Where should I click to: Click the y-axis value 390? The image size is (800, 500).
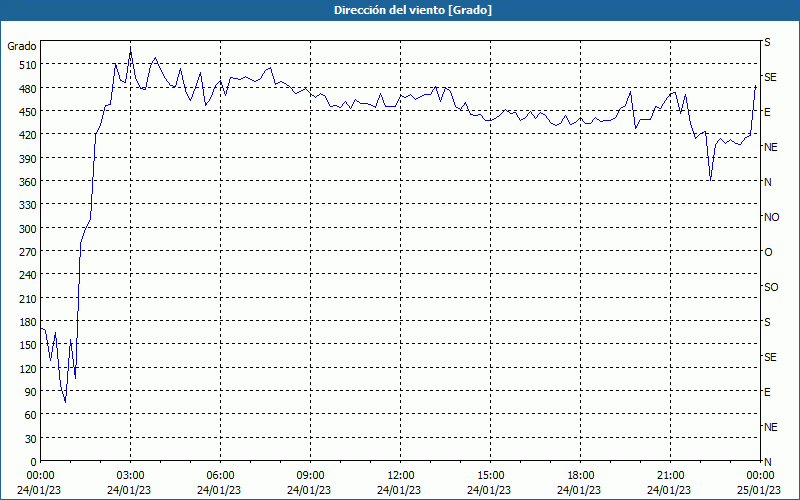28,158
